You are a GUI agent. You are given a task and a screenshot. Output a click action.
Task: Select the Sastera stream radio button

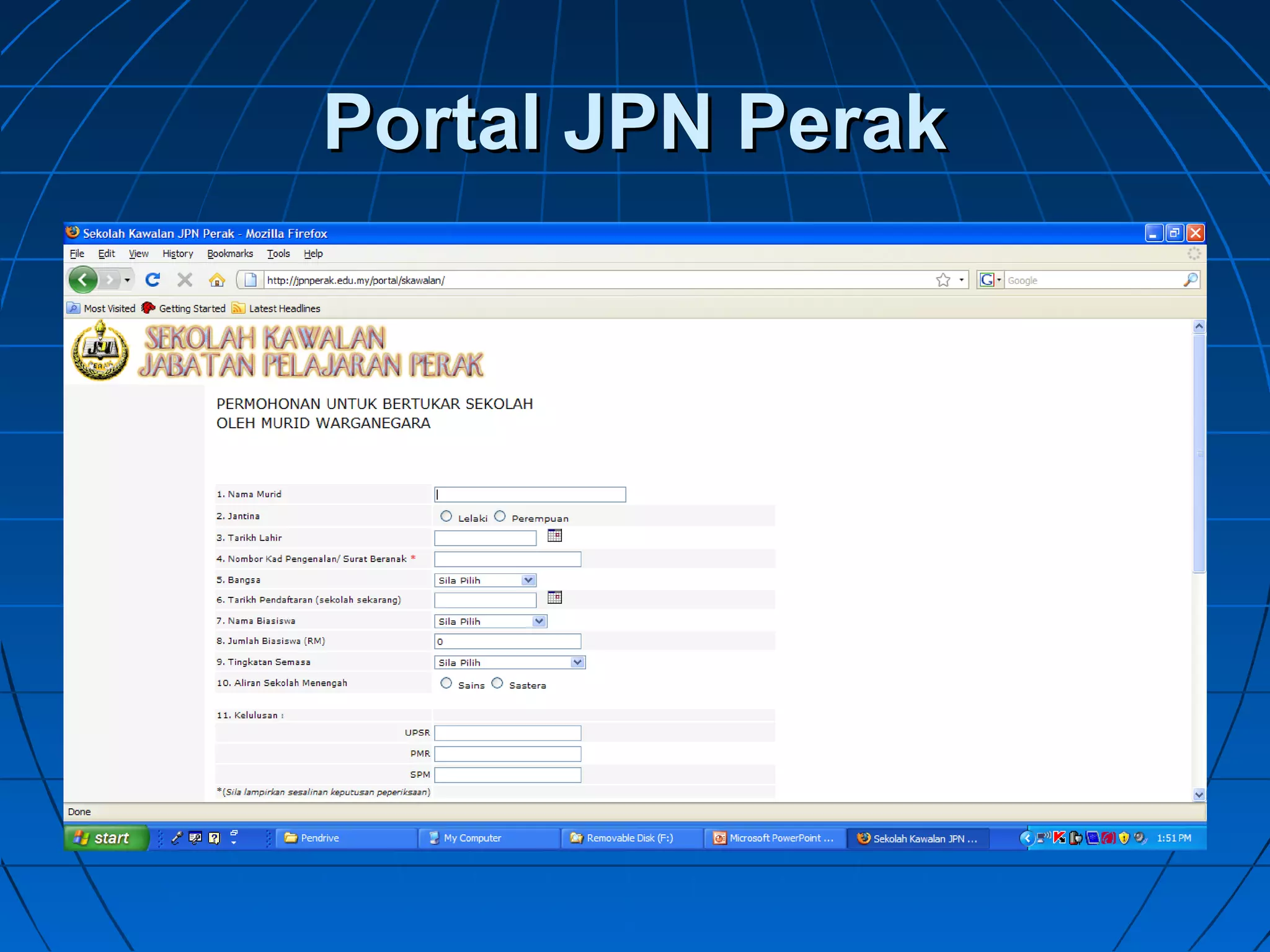pos(497,683)
